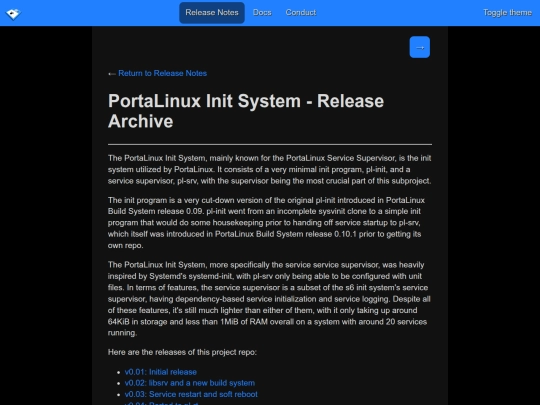Toggle theme in the header

[507, 13]
